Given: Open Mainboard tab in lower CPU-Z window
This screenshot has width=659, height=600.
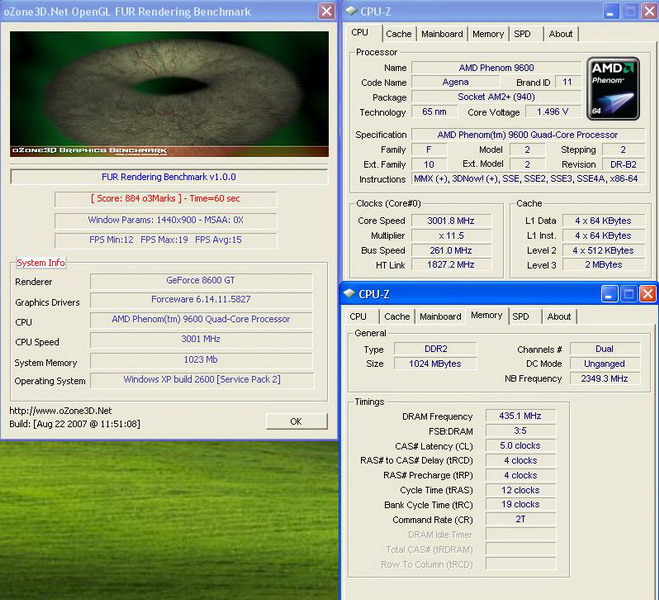Looking at the screenshot, I should click(440, 316).
